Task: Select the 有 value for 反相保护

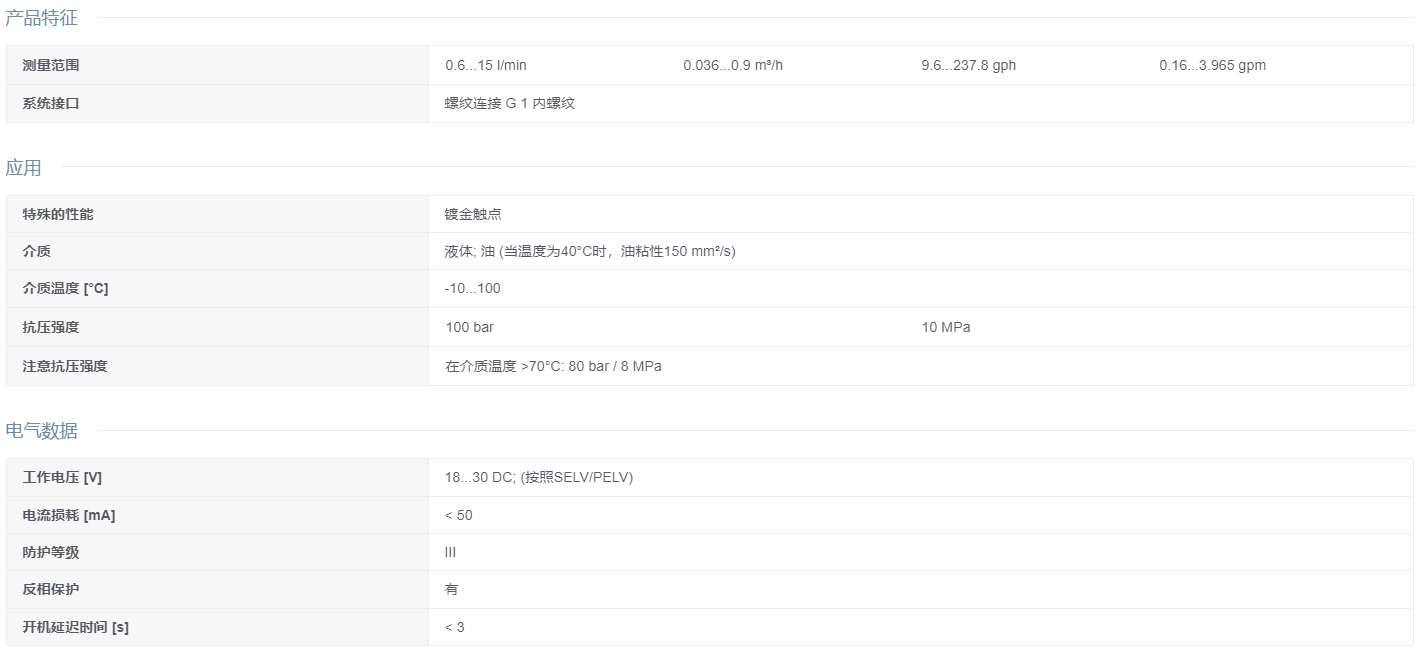Action: [452, 589]
